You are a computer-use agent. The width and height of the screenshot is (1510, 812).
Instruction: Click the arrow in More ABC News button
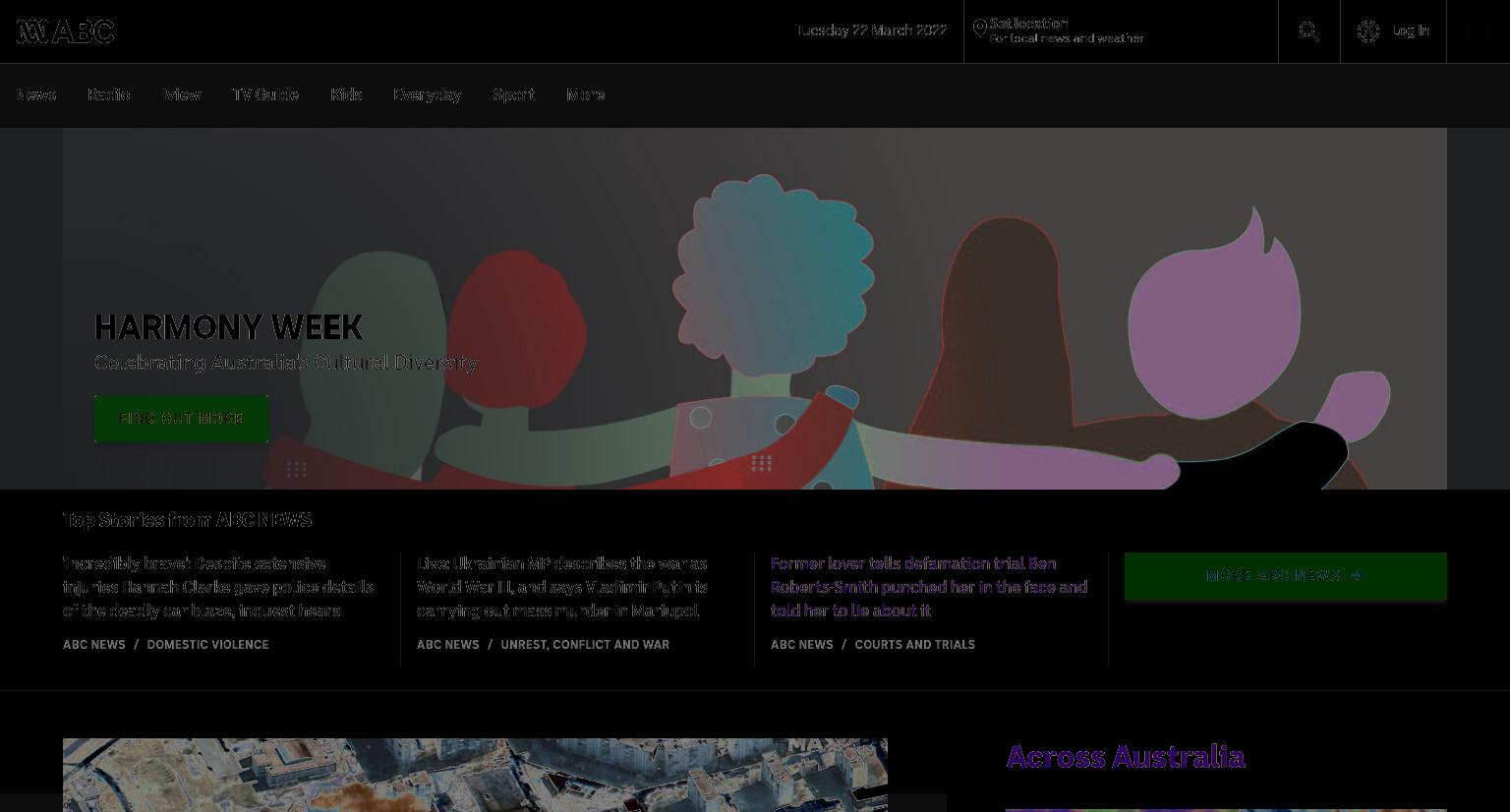coord(1357,575)
